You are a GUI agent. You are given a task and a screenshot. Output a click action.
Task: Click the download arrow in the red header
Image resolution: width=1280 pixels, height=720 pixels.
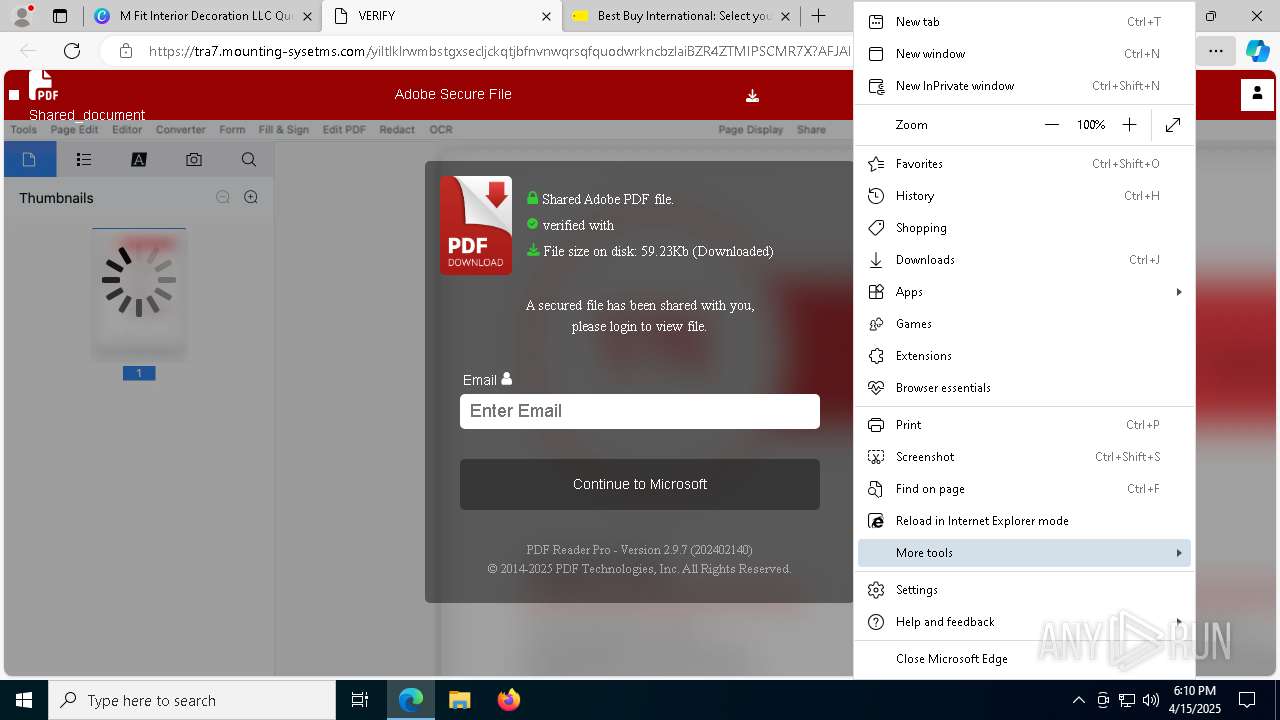point(752,96)
